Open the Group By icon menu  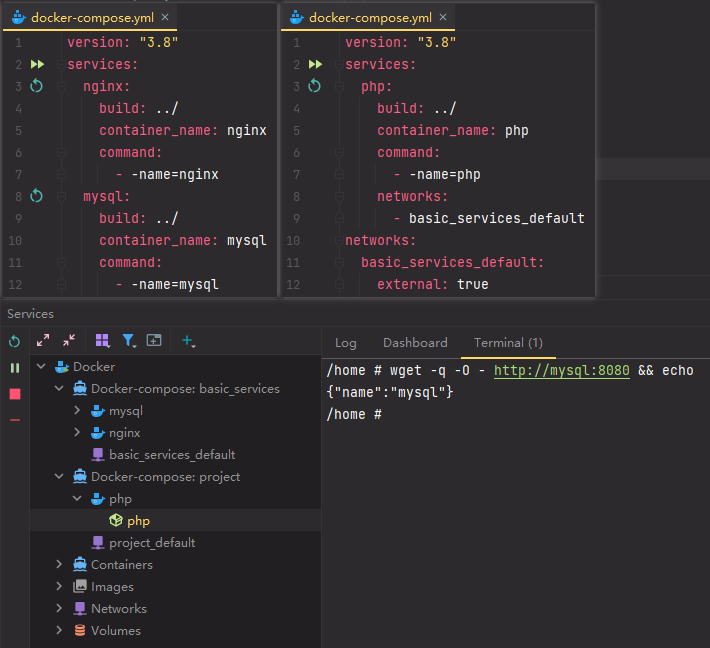102,340
